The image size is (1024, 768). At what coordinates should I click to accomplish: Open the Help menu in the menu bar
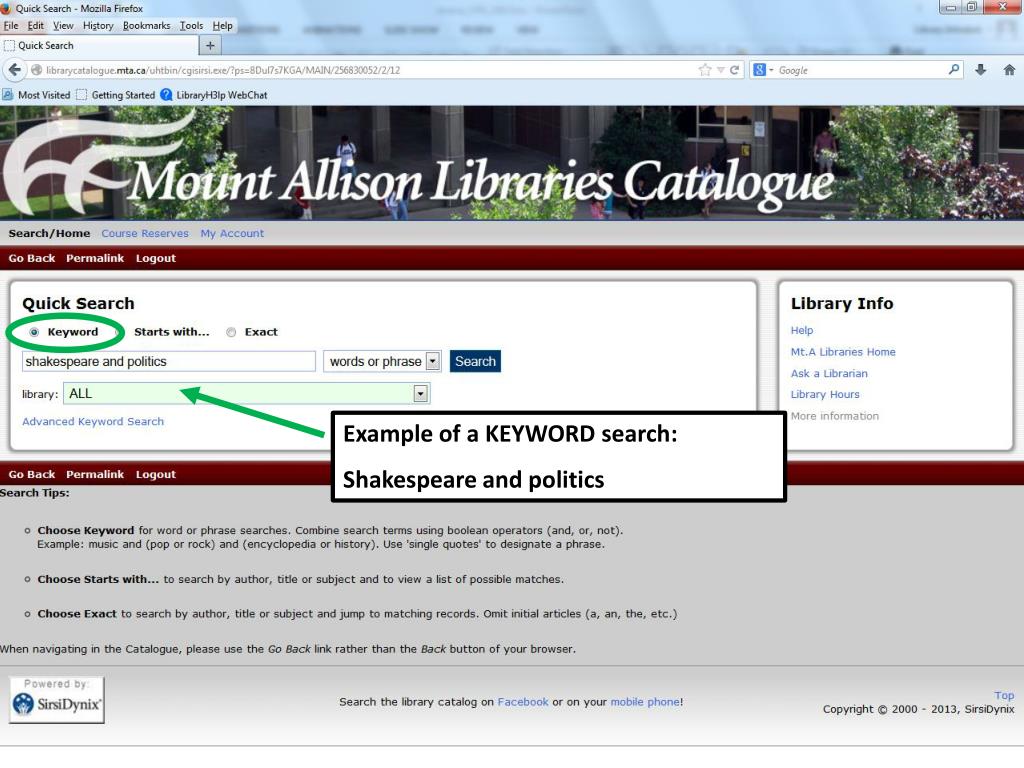pyautogui.click(x=223, y=25)
